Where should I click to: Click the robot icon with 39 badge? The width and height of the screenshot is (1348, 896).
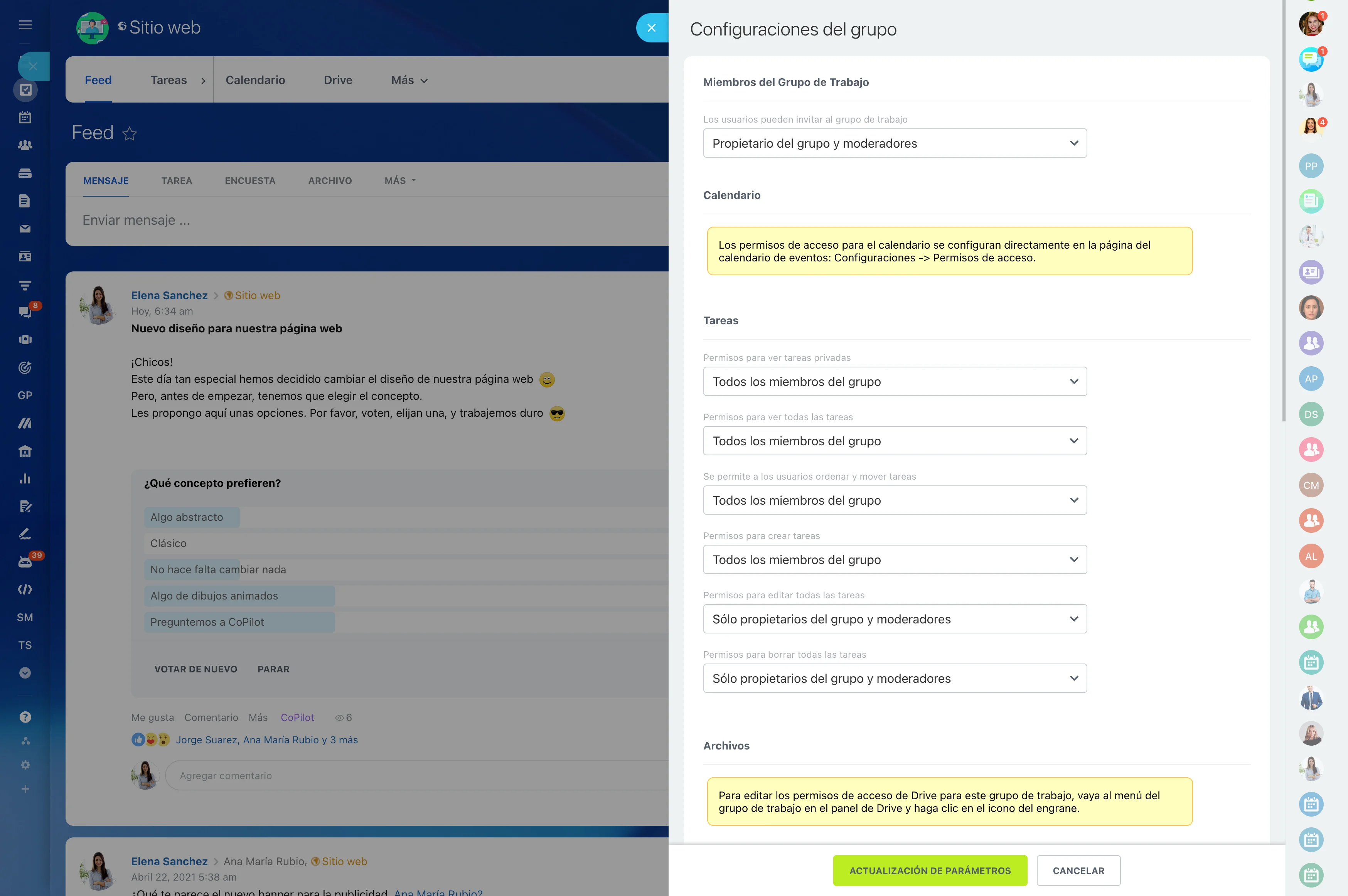(25, 562)
